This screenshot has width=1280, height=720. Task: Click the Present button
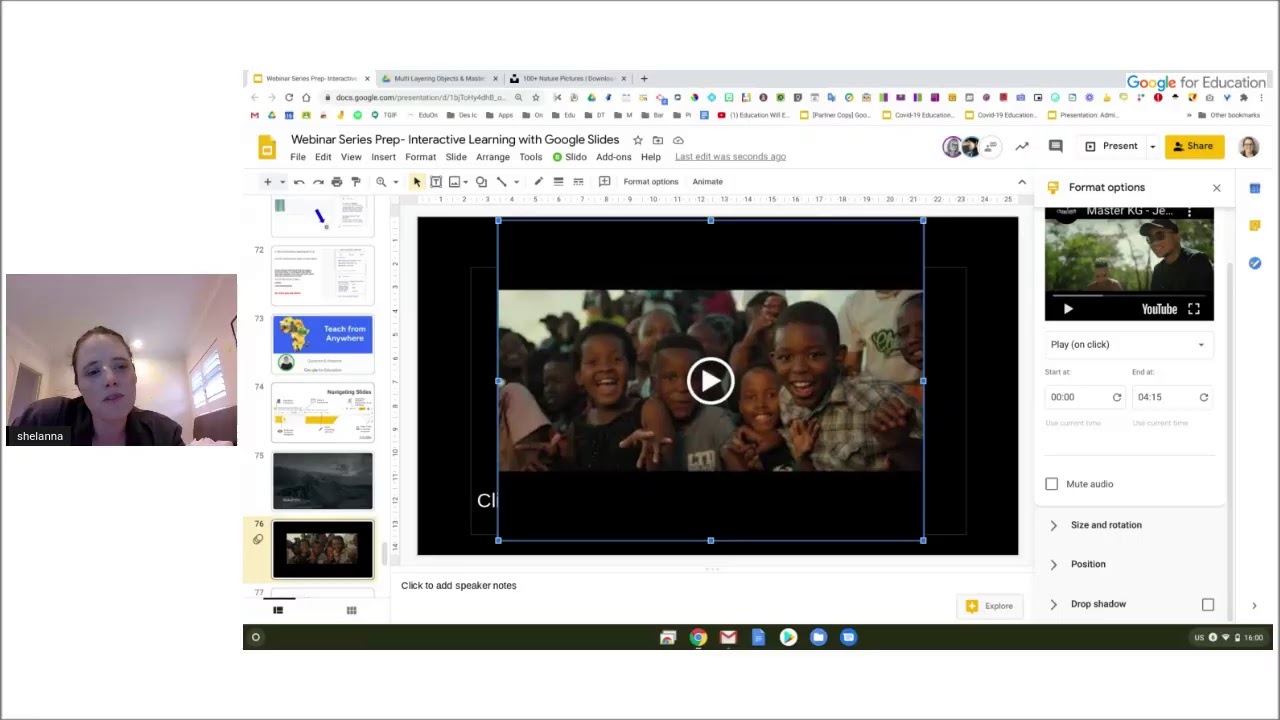click(x=1111, y=146)
